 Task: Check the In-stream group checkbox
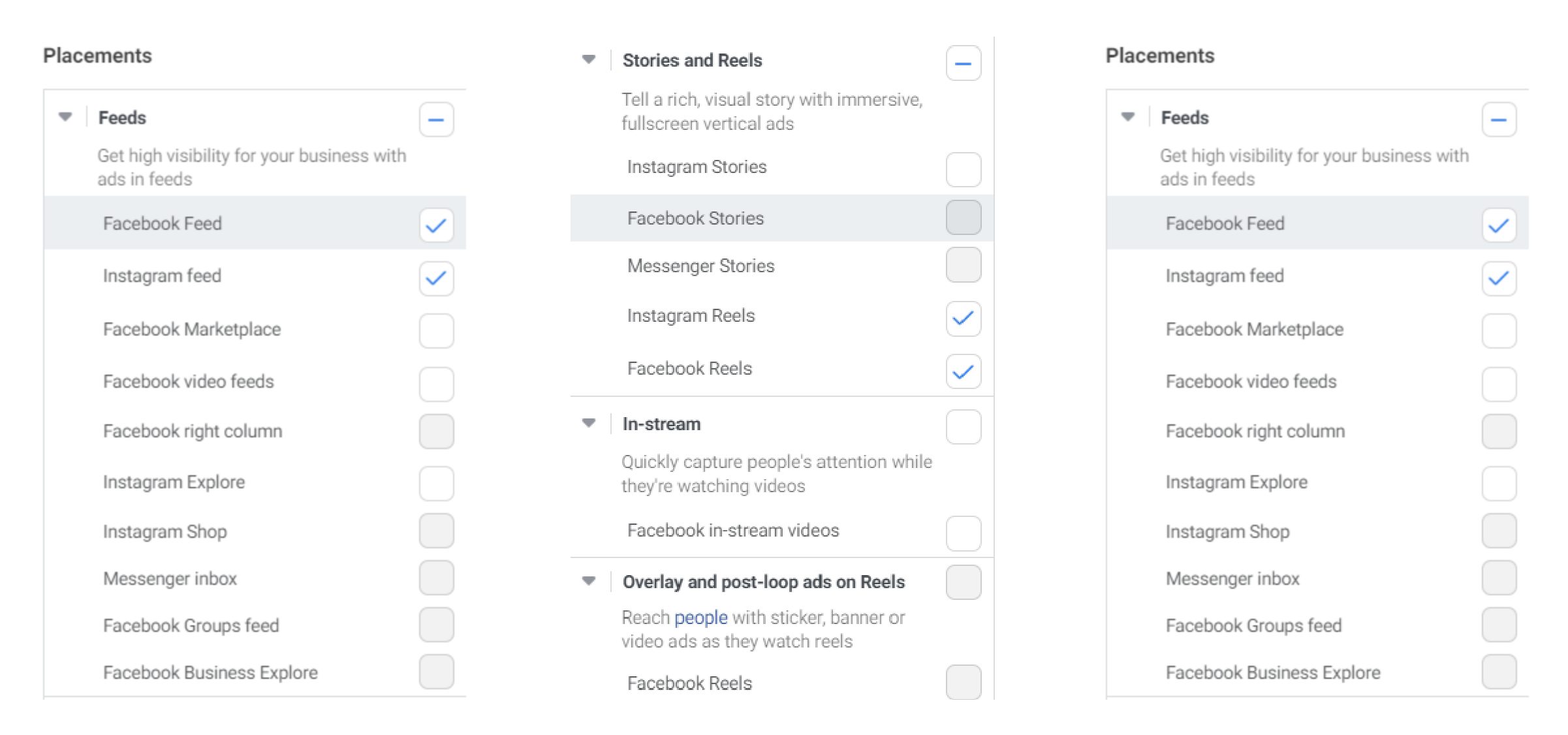(963, 427)
